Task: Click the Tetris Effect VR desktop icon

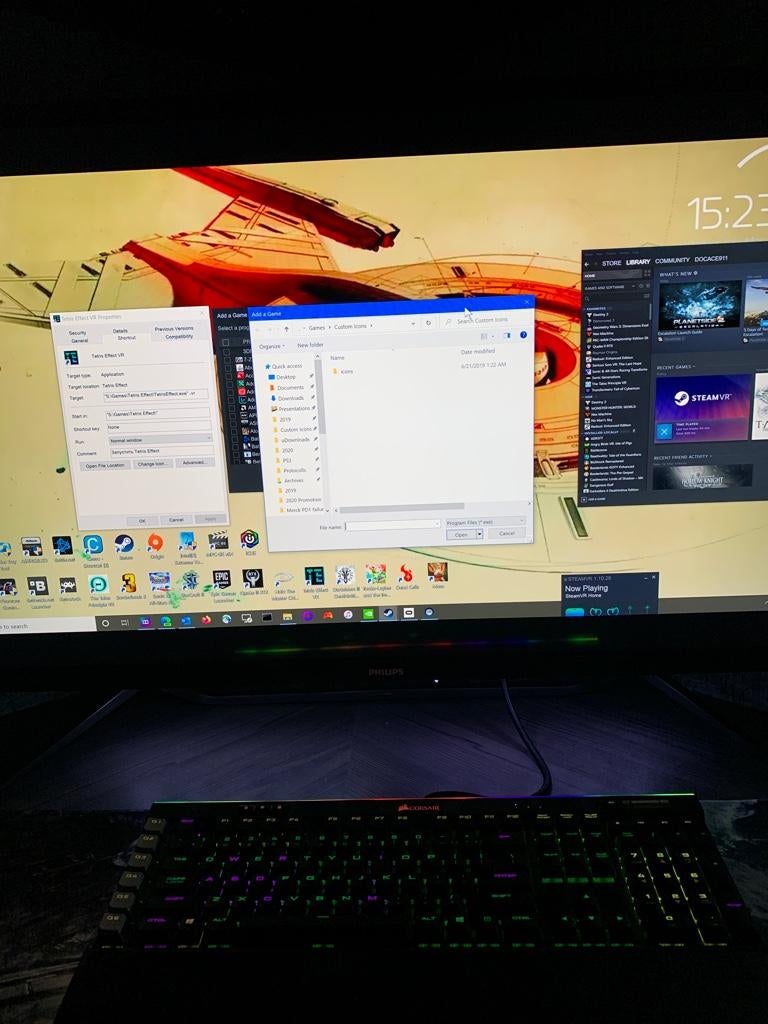Action: click(314, 576)
